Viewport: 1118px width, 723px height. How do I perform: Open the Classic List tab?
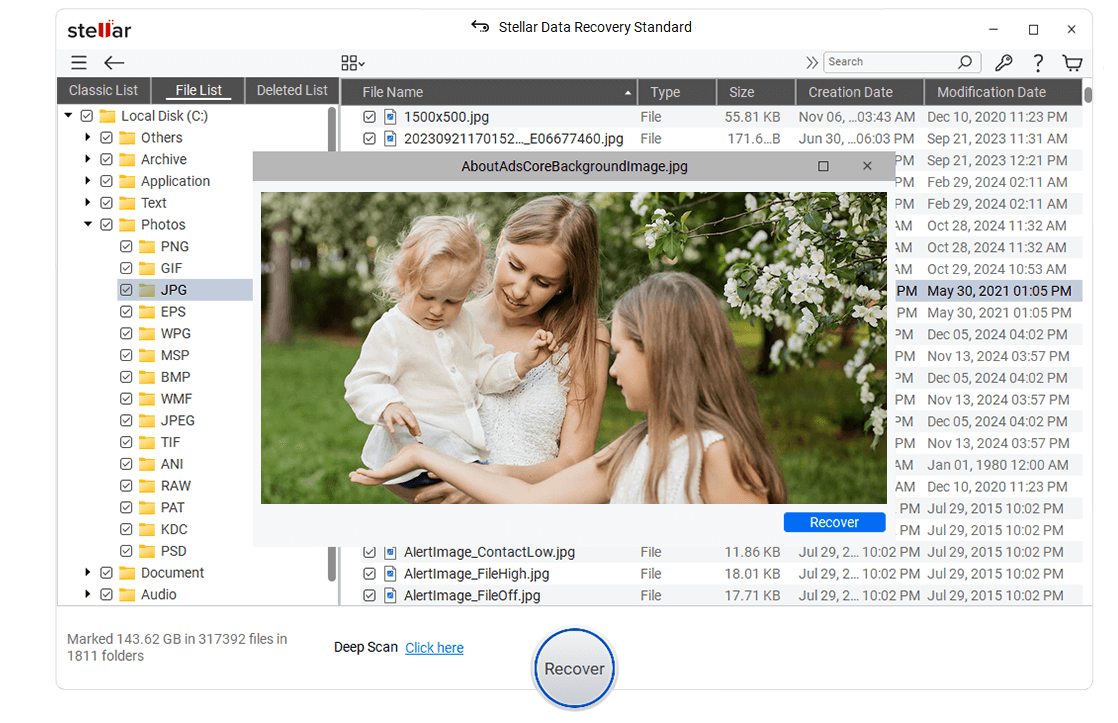[103, 90]
